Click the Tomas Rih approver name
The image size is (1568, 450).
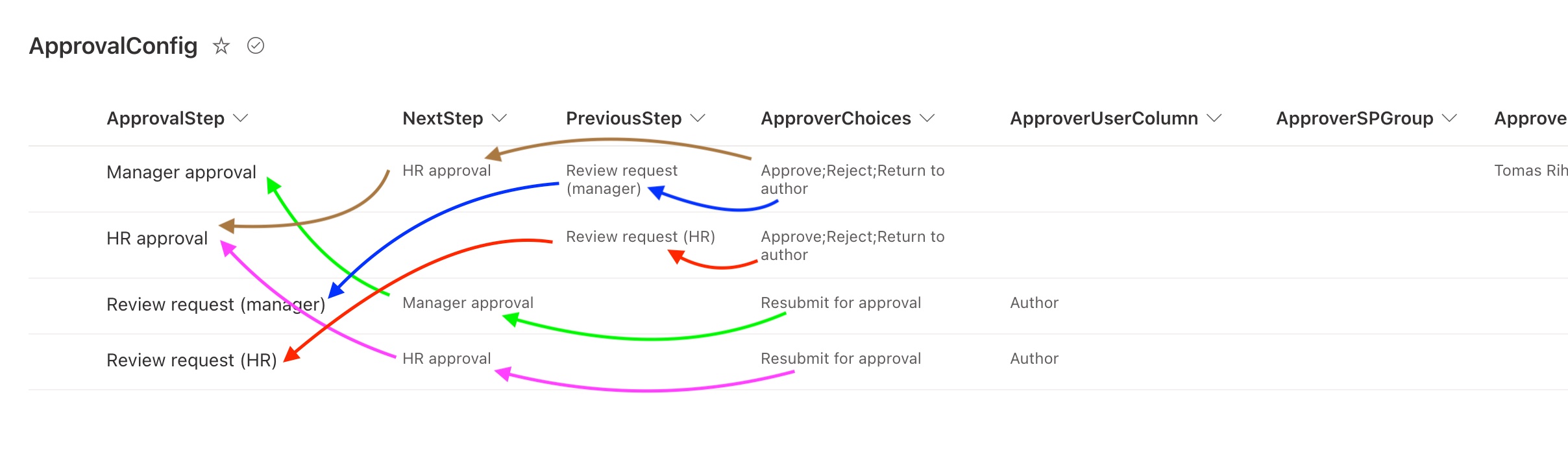[1530, 170]
